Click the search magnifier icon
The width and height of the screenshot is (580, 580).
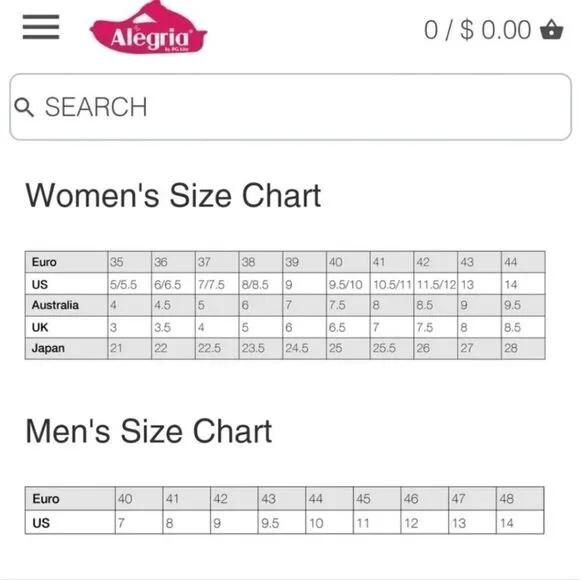coord(24,107)
